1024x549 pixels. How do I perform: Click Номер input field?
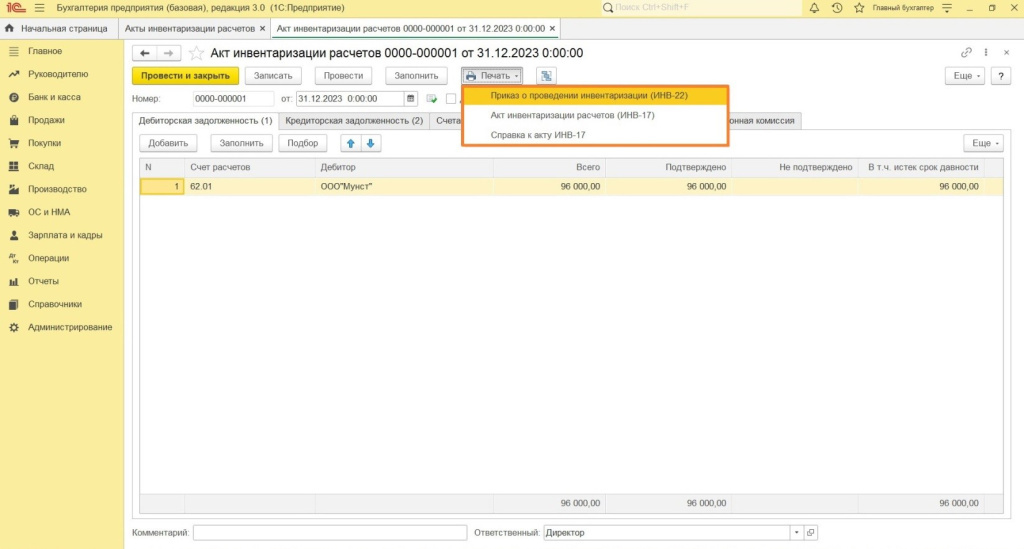point(233,99)
